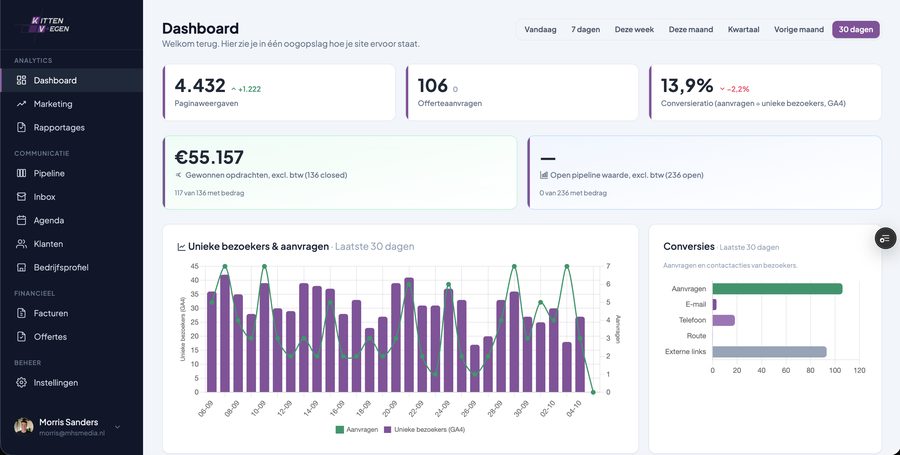This screenshot has width=900, height=455.
Task: Click the Open pipeline waarde card
Action: pyautogui.click(x=704, y=173)
